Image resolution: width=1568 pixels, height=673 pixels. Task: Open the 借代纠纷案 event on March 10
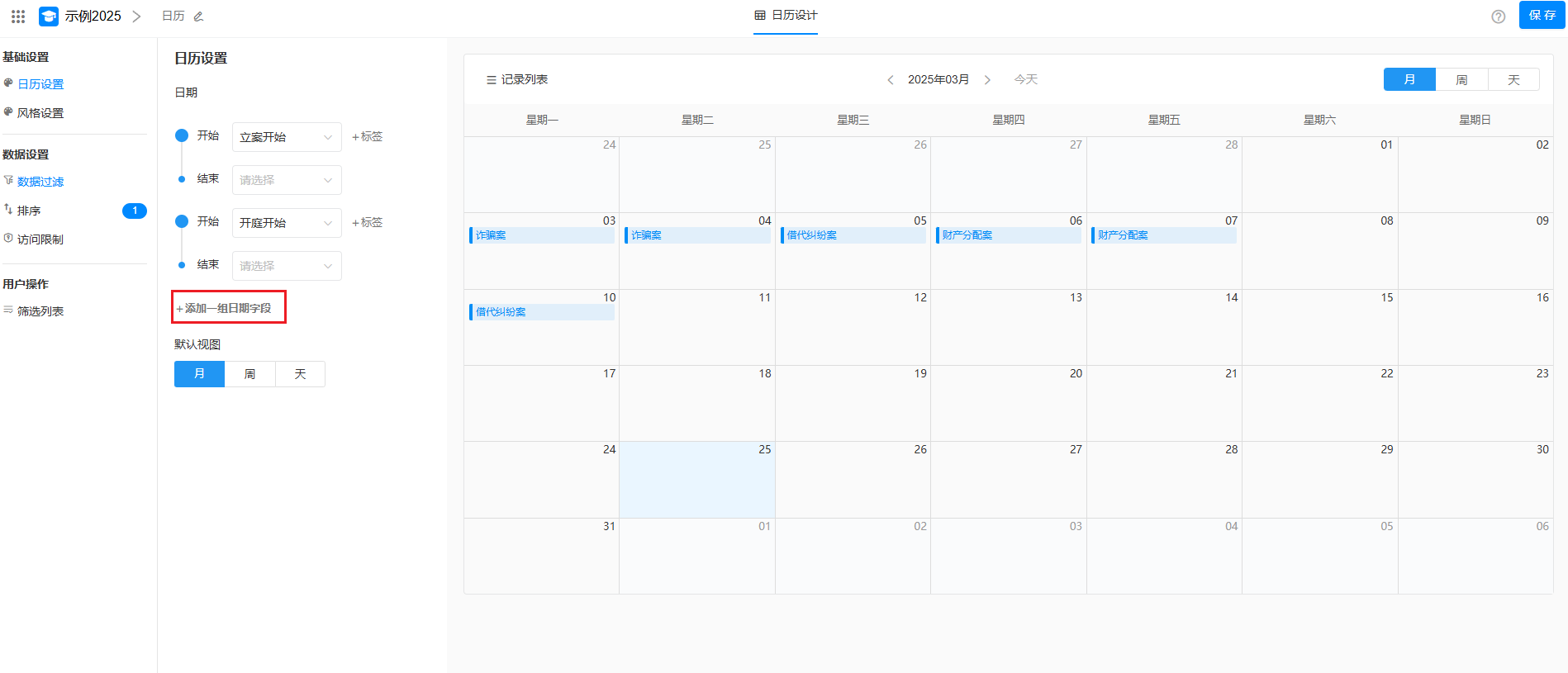tap(542, 312)
